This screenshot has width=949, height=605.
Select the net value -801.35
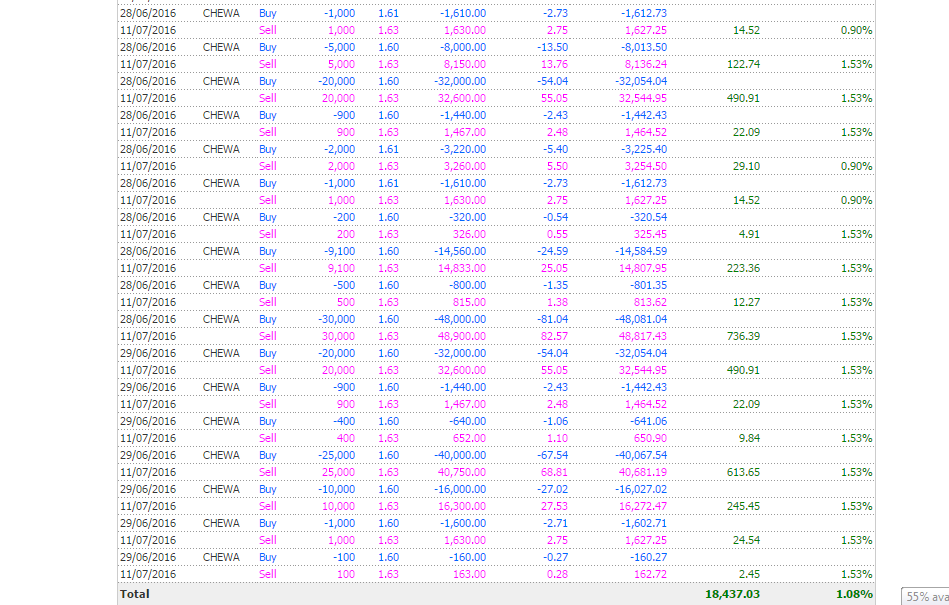tap(648, 284)
